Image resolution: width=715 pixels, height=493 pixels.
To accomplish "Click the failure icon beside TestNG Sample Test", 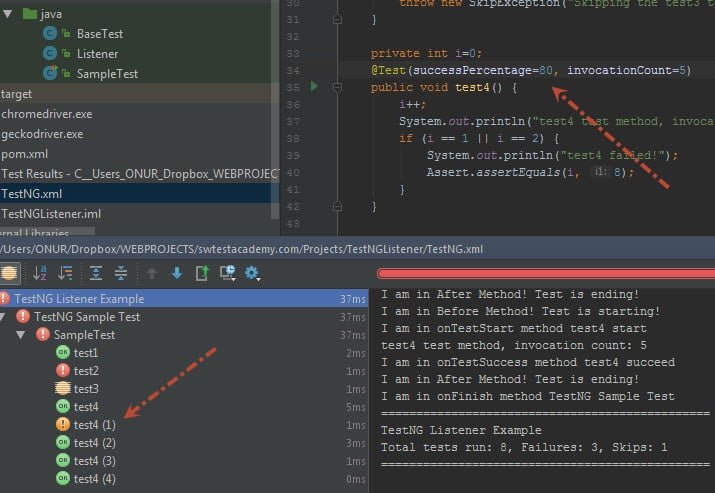I will 23,316.
